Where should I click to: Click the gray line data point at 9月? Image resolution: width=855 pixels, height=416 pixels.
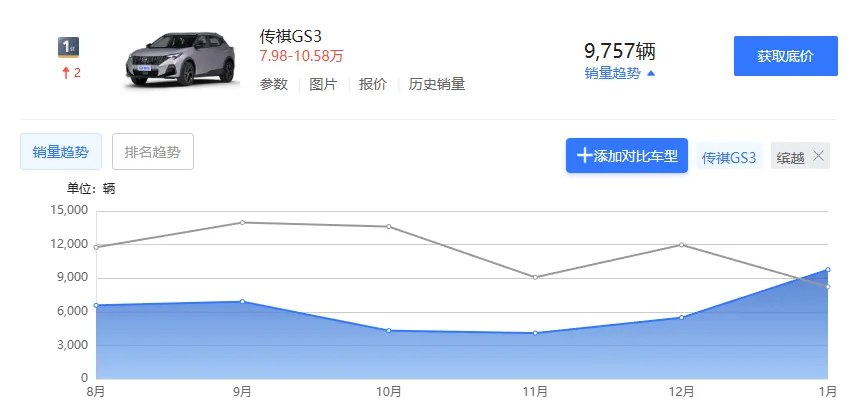[242, 222]
